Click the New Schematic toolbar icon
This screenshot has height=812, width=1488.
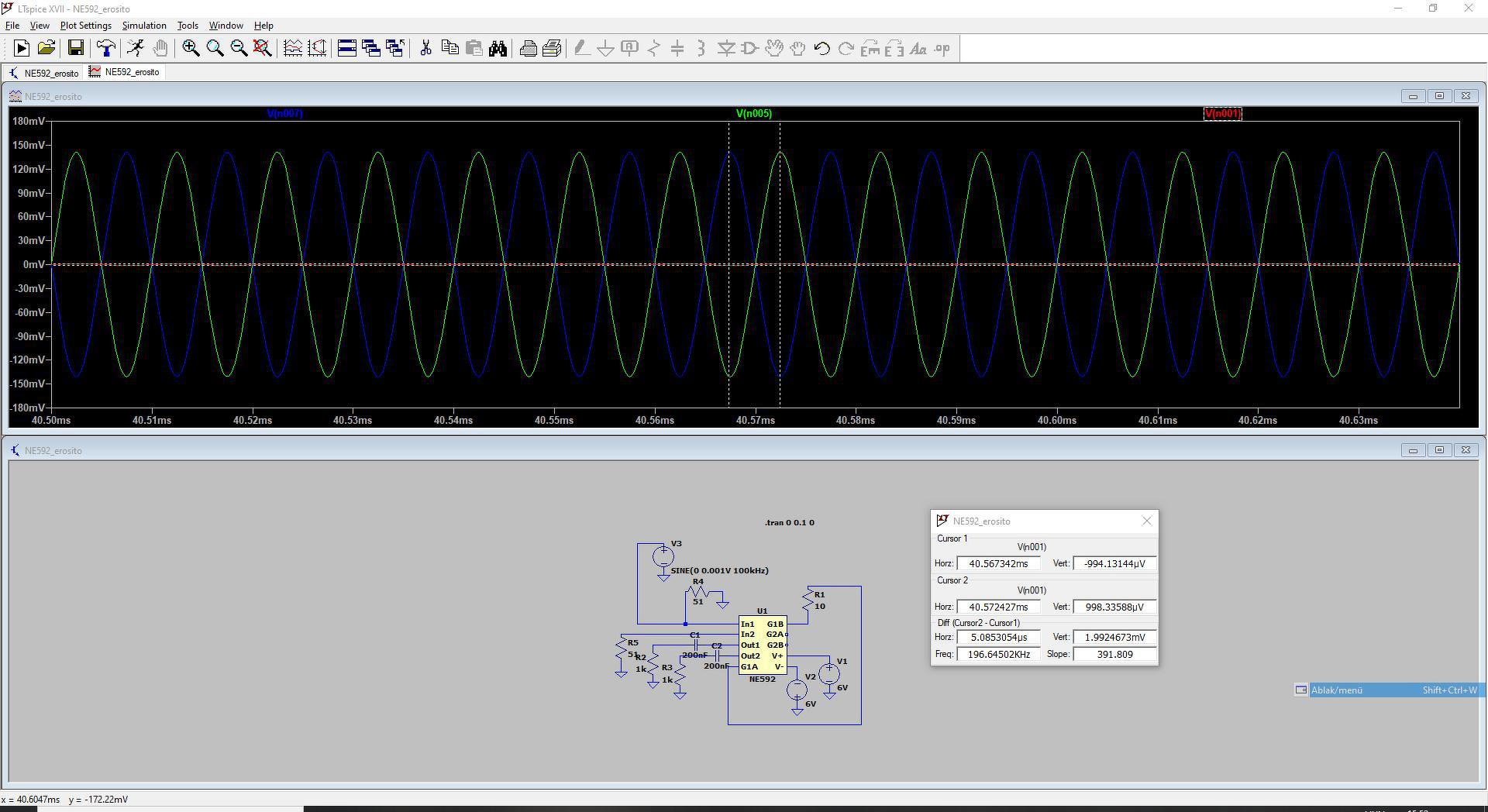(22, 49)
